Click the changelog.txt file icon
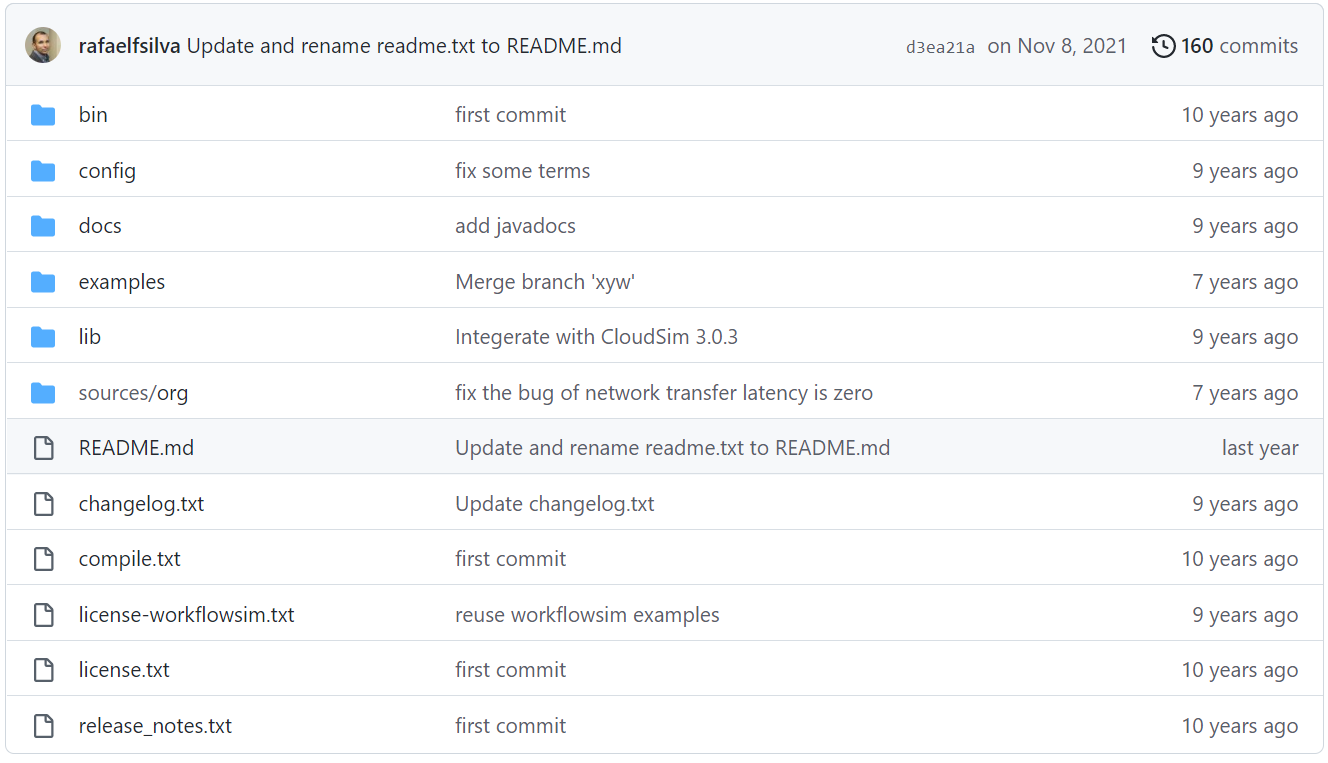 (43, 504)
